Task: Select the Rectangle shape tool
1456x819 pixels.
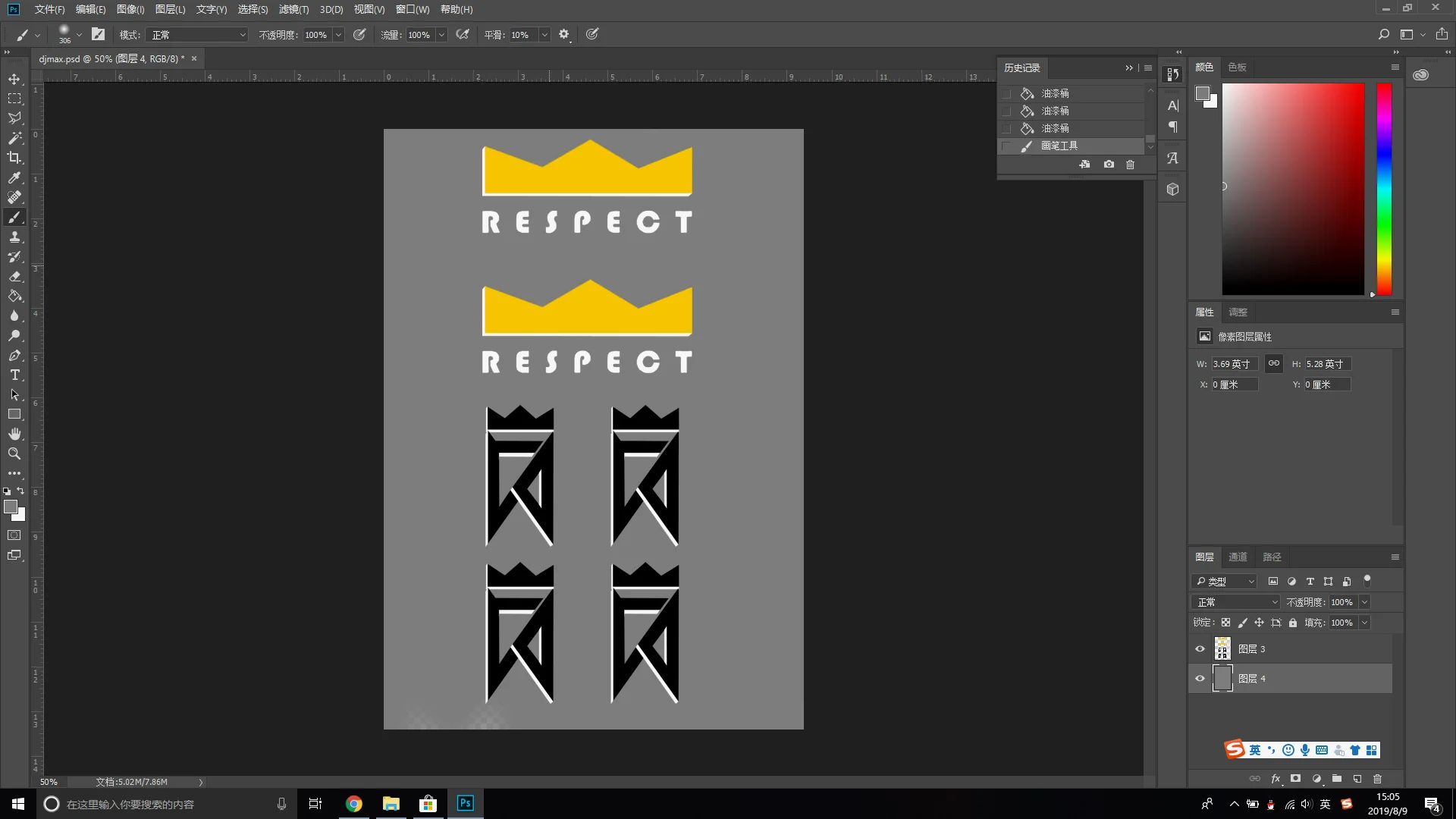Action: pos(14,414)
